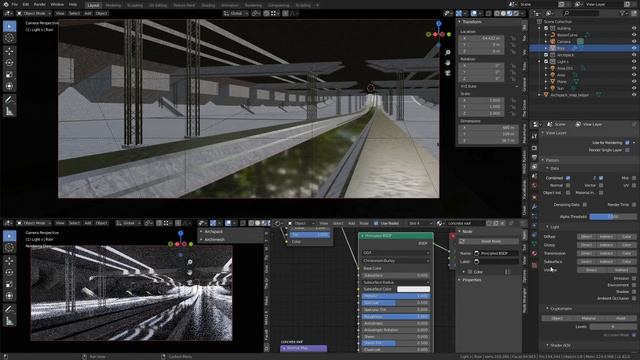The image size is (640, 360).
Task: Open the Window menu
Action: (57, 4)
